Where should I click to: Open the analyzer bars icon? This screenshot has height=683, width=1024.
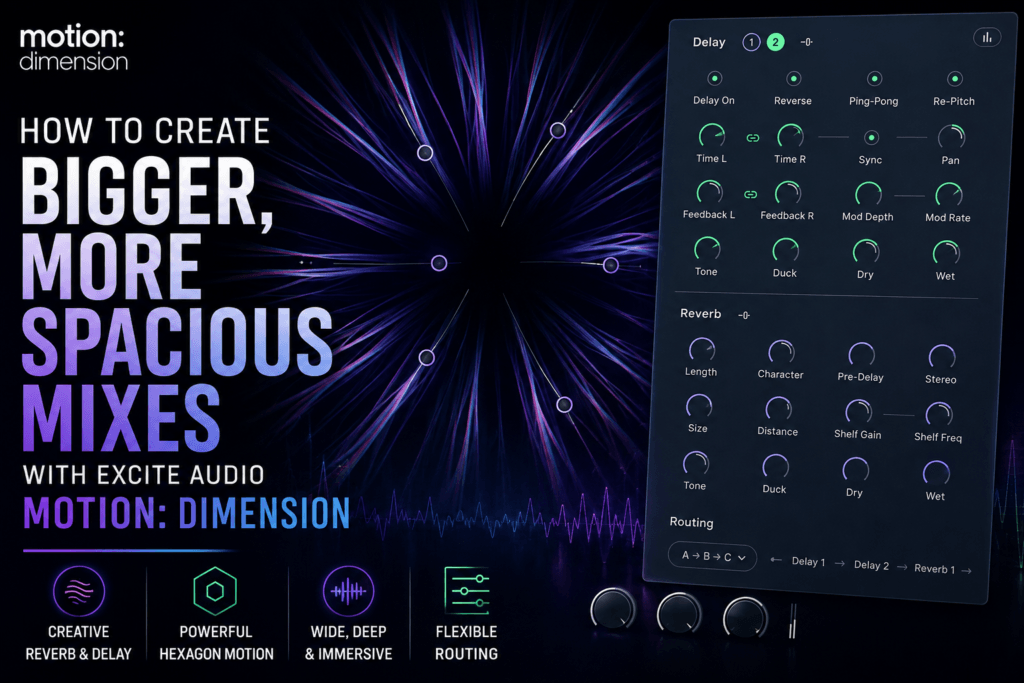coord(987,38)
